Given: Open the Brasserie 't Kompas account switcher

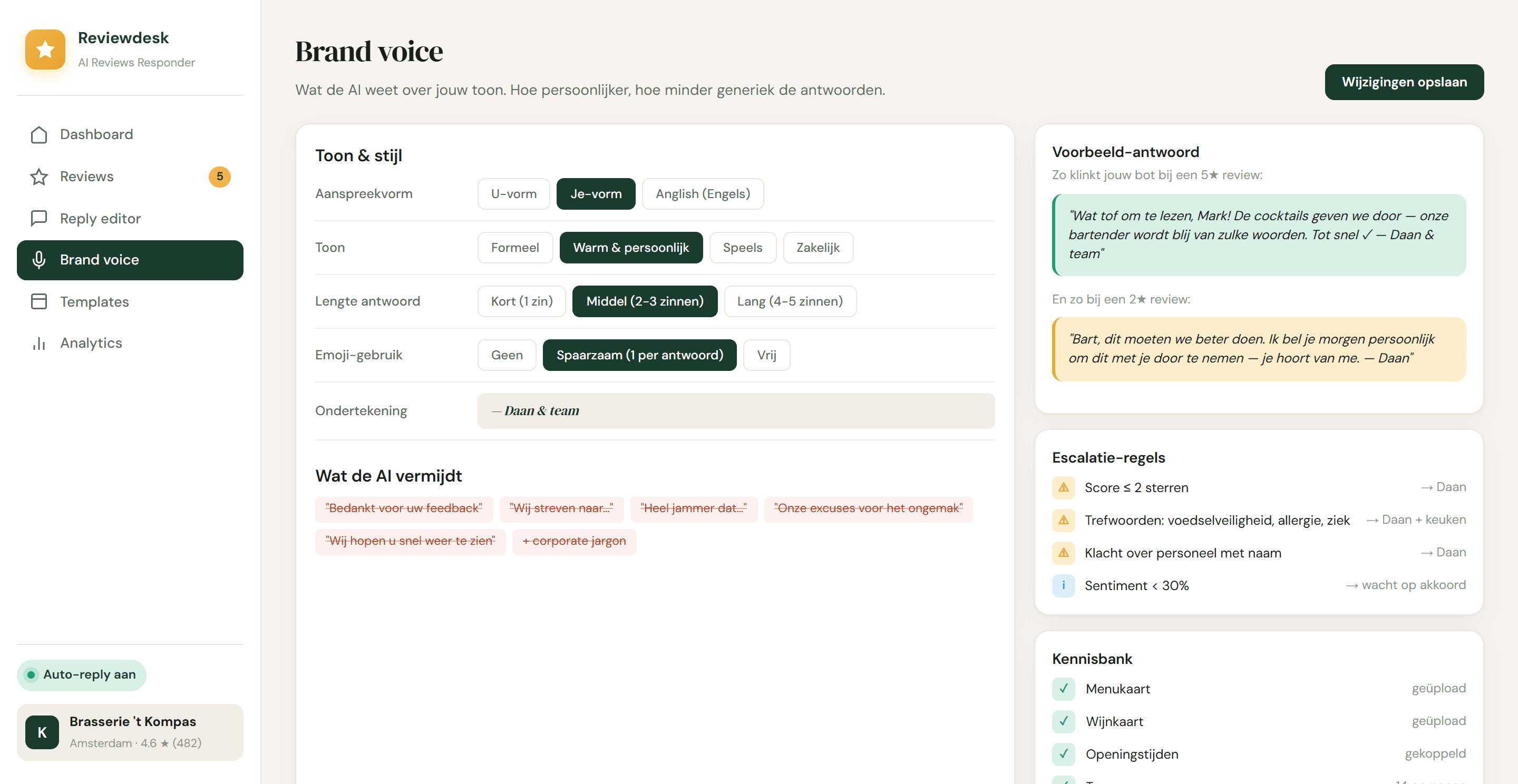Looking at the screenshot, I should [x=130, y=732].
